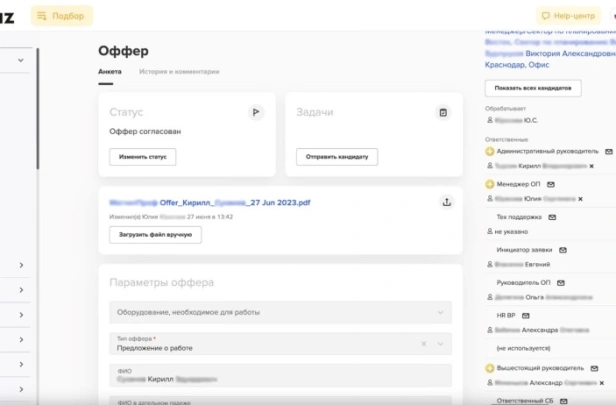Click the Отправить кандидату button

pos(337,157)
